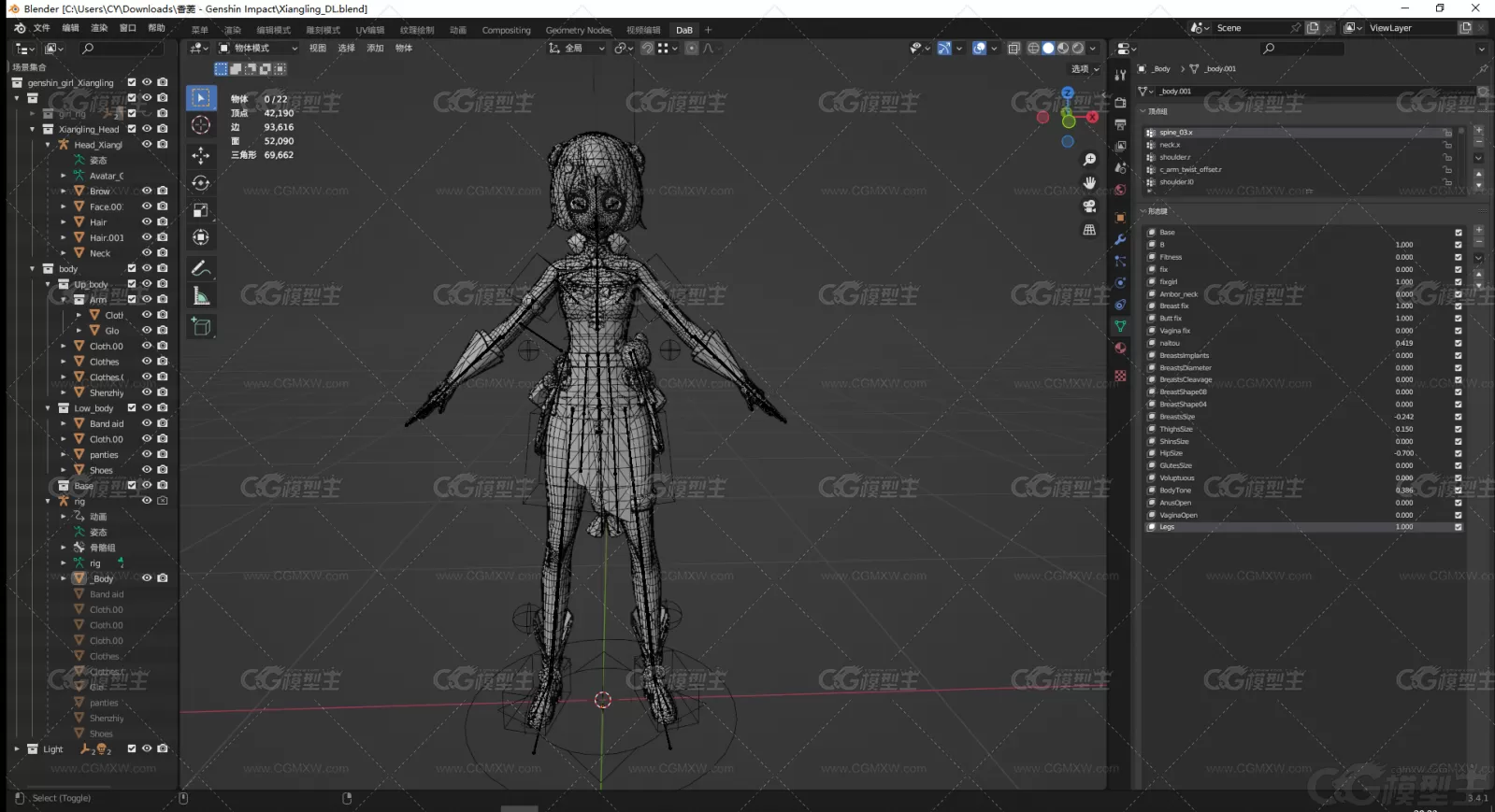Open the Output properties tab
Image resolution: width=1495 pixels, height=812 pixels.
pyautogui.click(x=1120, y=124)
